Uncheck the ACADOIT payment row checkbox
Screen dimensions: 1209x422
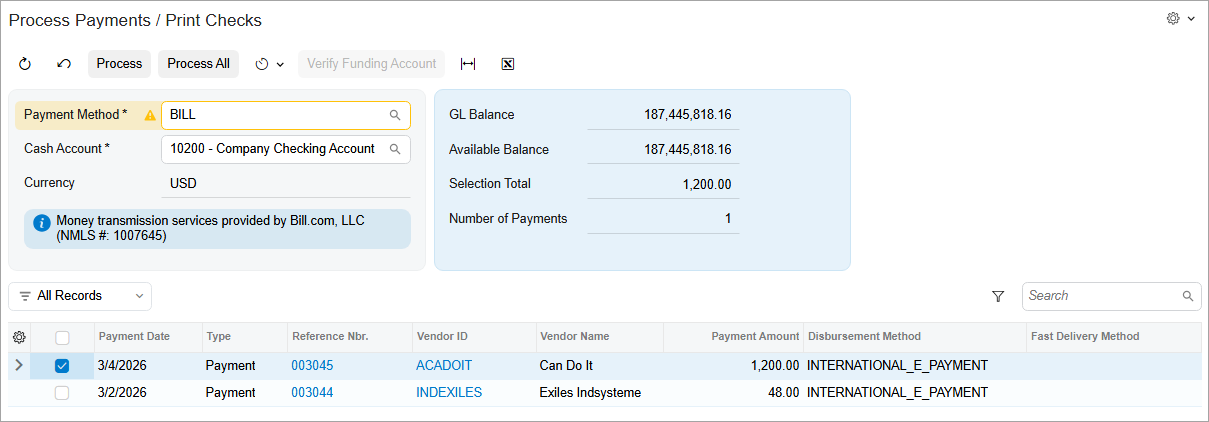(62, 366)
